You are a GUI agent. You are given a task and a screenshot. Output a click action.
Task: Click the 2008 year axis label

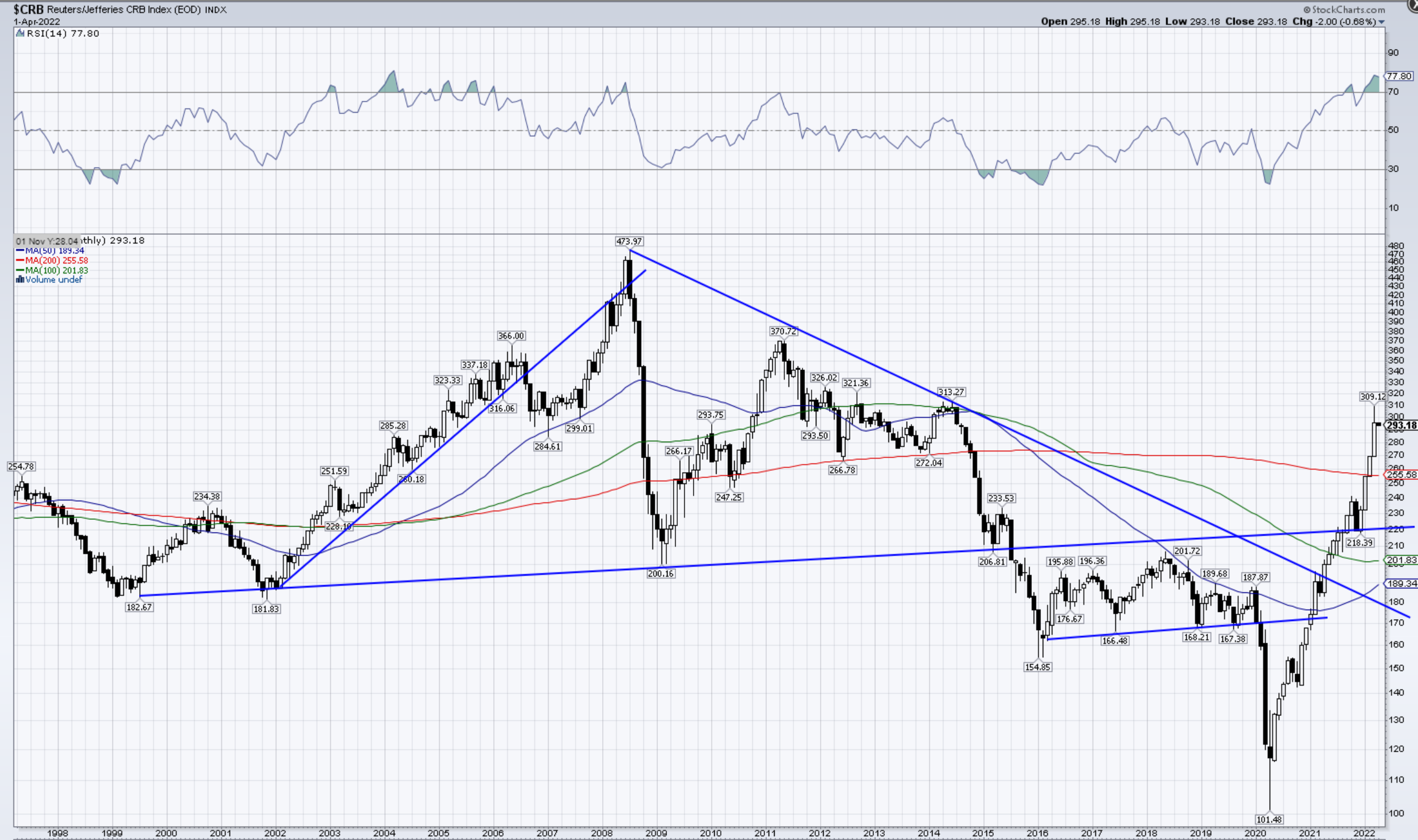click(602, 833)
